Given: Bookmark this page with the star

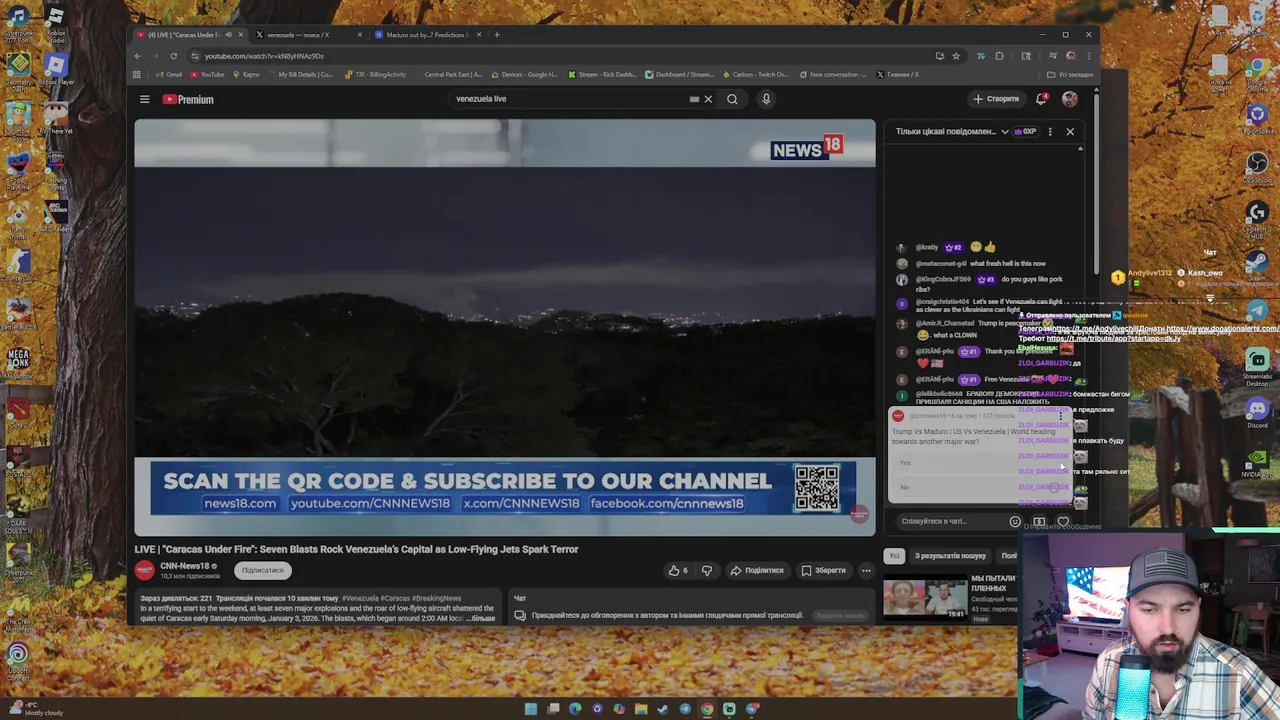Looking at the screenshot, I should [955, 56].
